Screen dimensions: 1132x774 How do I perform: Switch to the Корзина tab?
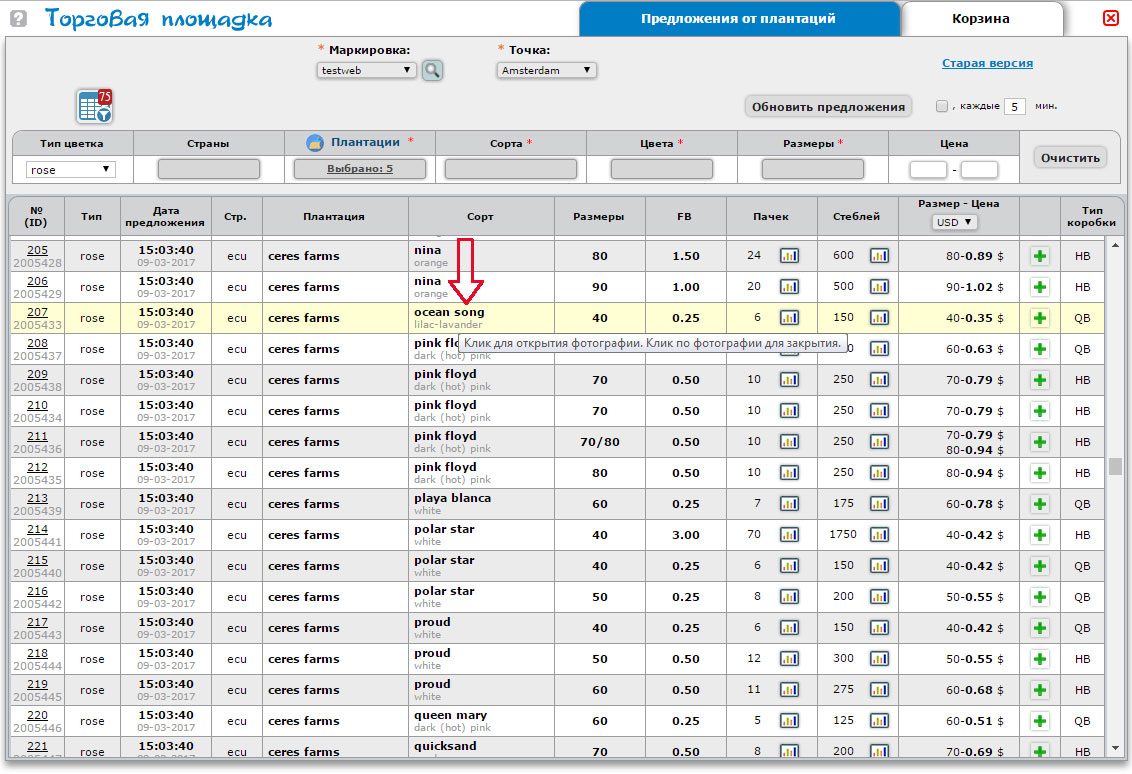(x=980, y=19)
